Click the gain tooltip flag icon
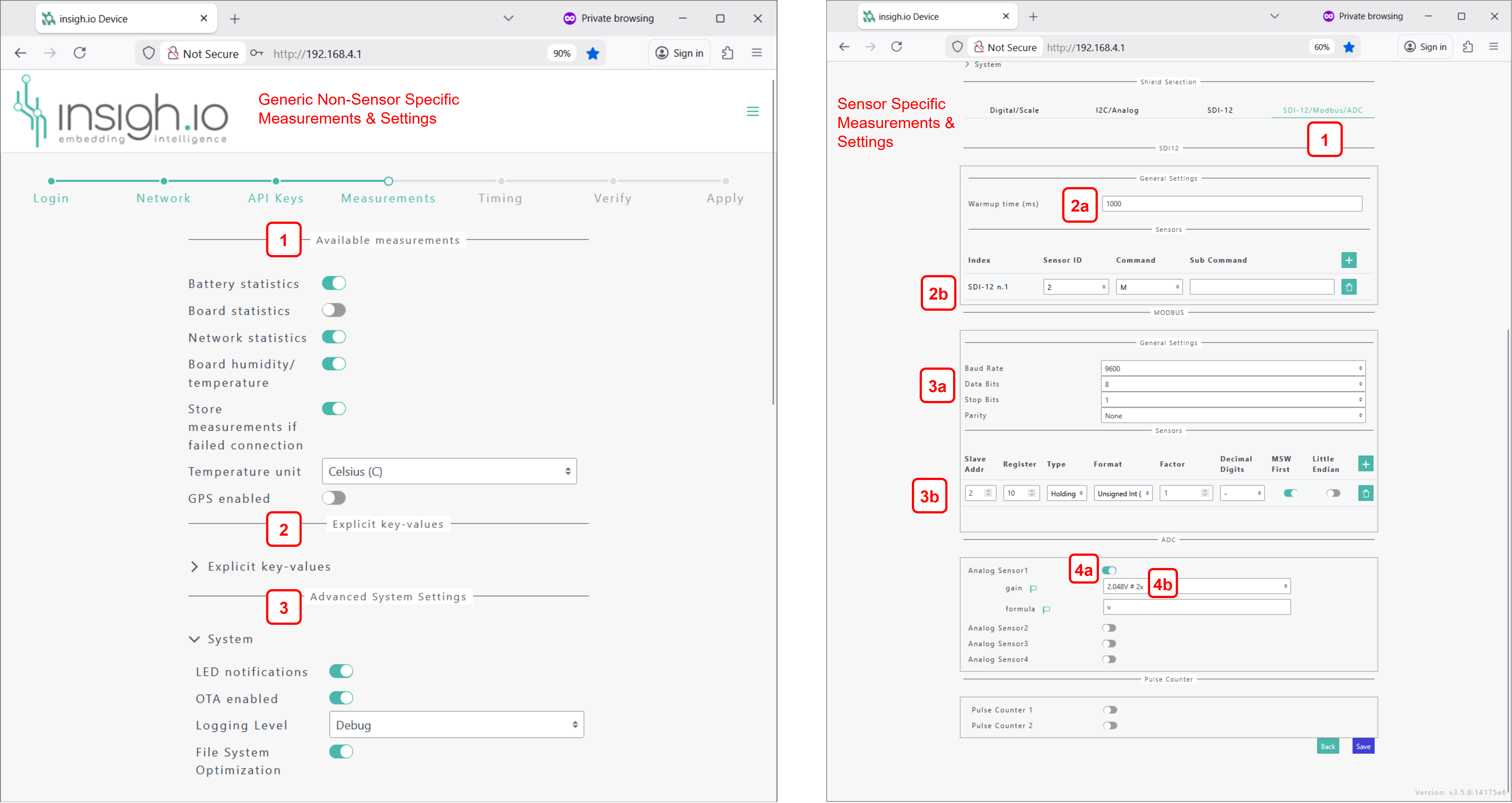 click(x=1034, y=589)
